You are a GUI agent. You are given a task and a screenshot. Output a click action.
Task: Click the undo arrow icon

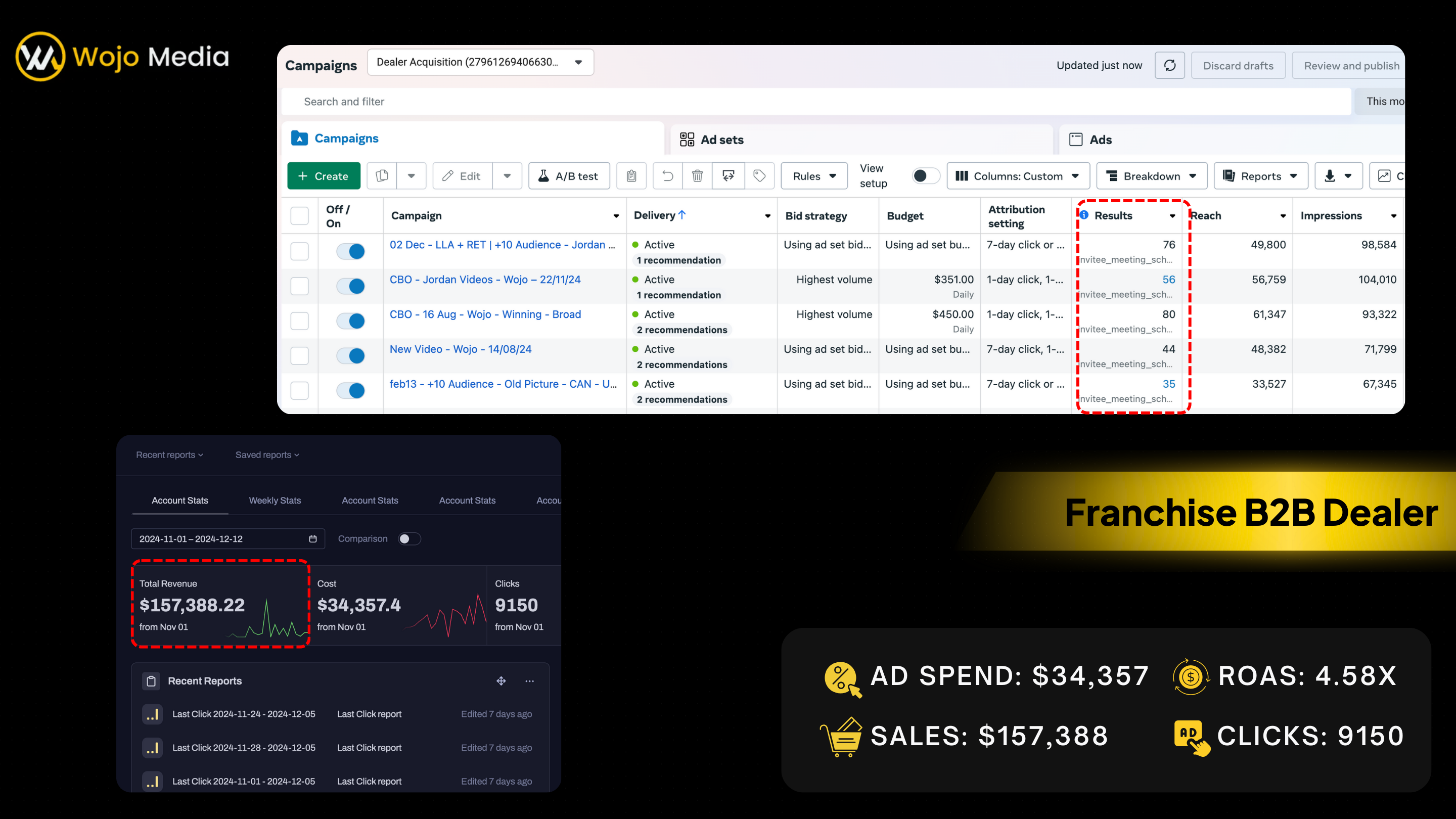click(667, 176)
